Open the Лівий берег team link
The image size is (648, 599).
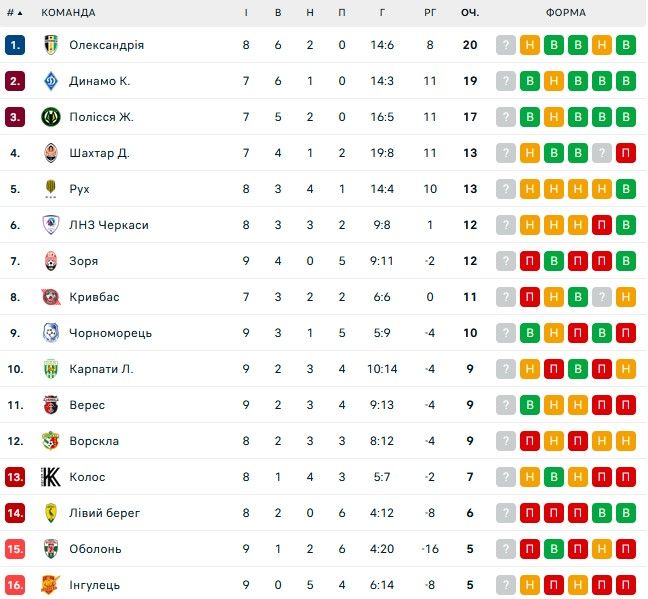(x=104, y=513)
